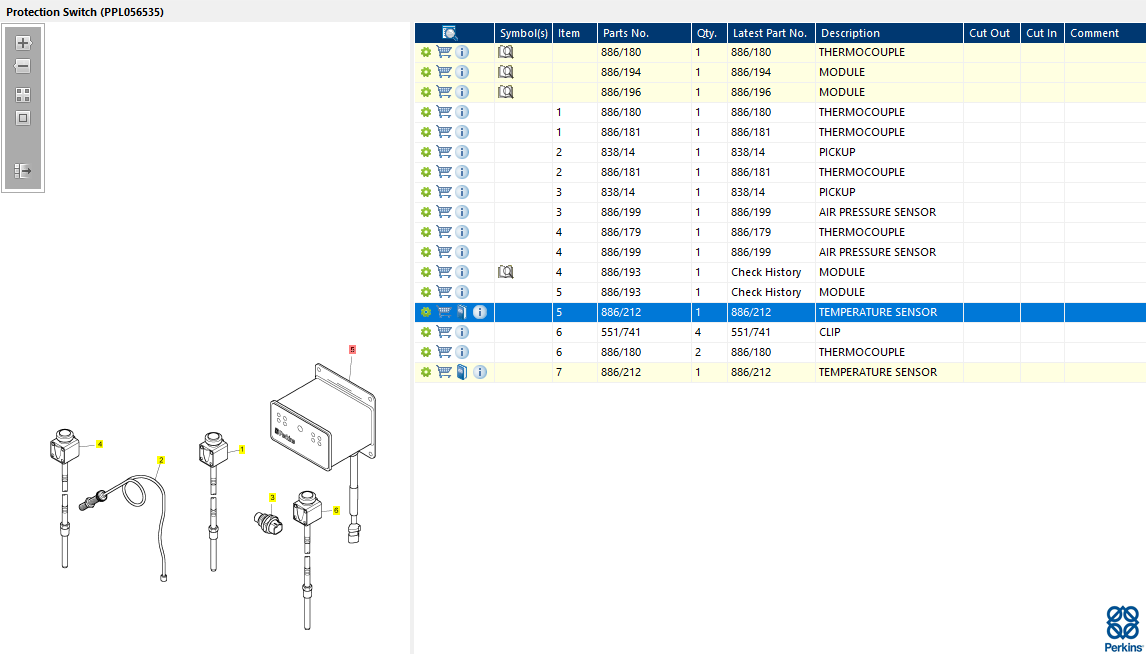Click callout label 4 on the diagram
The image size is (1146, 654).
point(100,443)
